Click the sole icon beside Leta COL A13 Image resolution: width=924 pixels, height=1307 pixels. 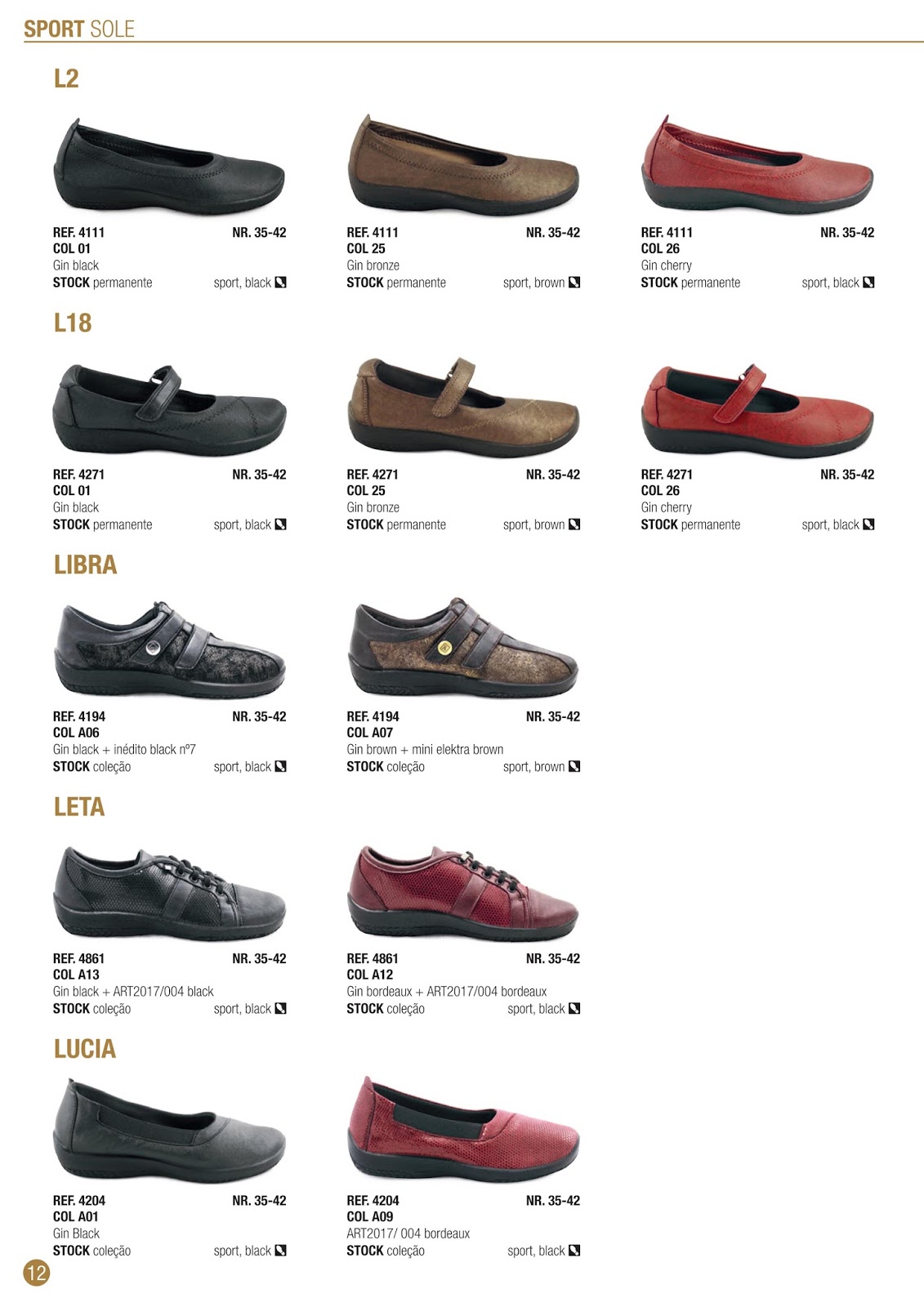click(x=281, y=1008)
